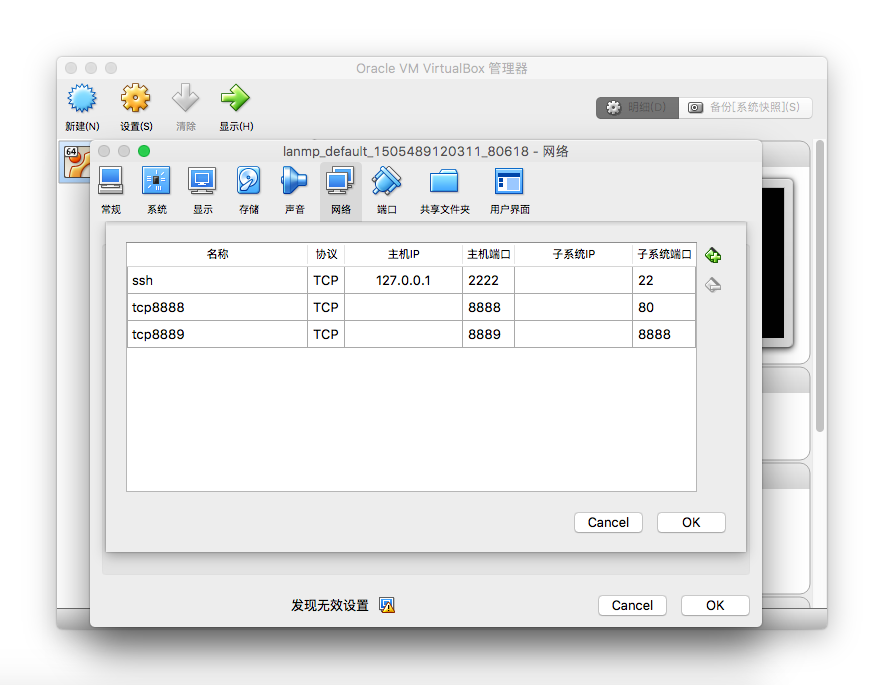This screenshot has height=685, width=890.
Task: Open the 端口 (Ports) settings section
Action: [387, 190]
